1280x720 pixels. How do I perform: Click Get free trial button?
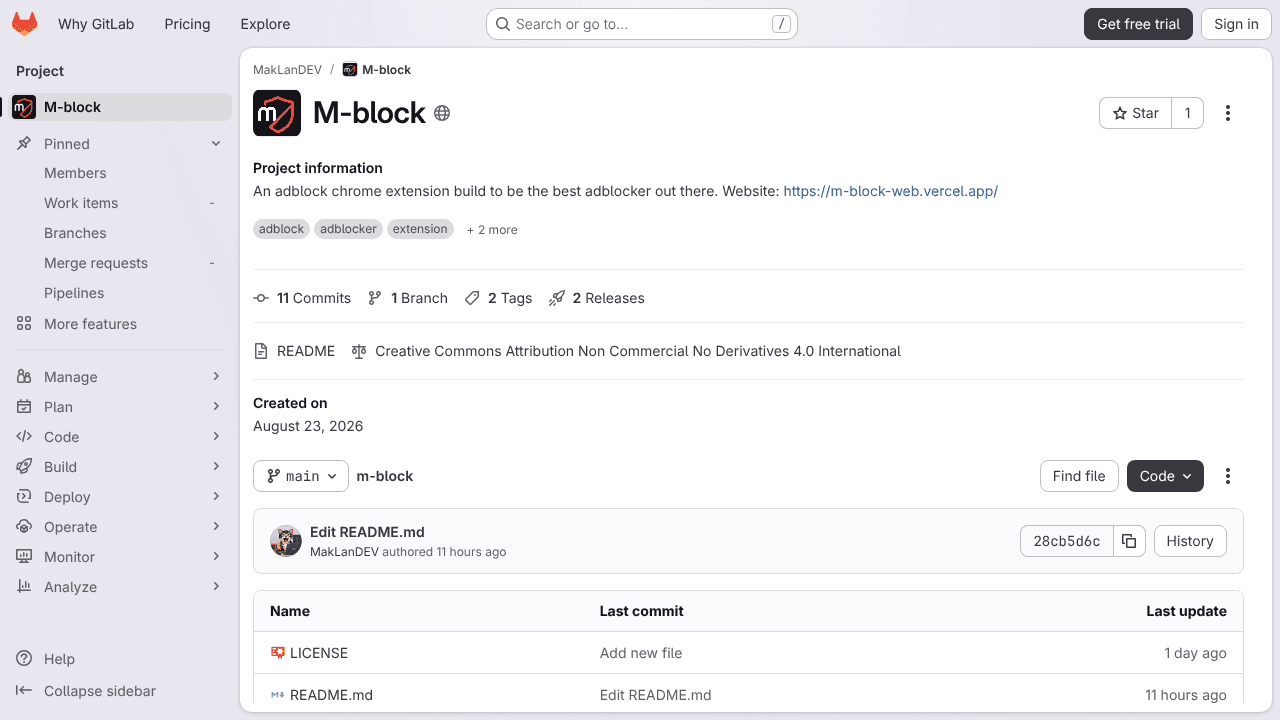click(1138, 24)
